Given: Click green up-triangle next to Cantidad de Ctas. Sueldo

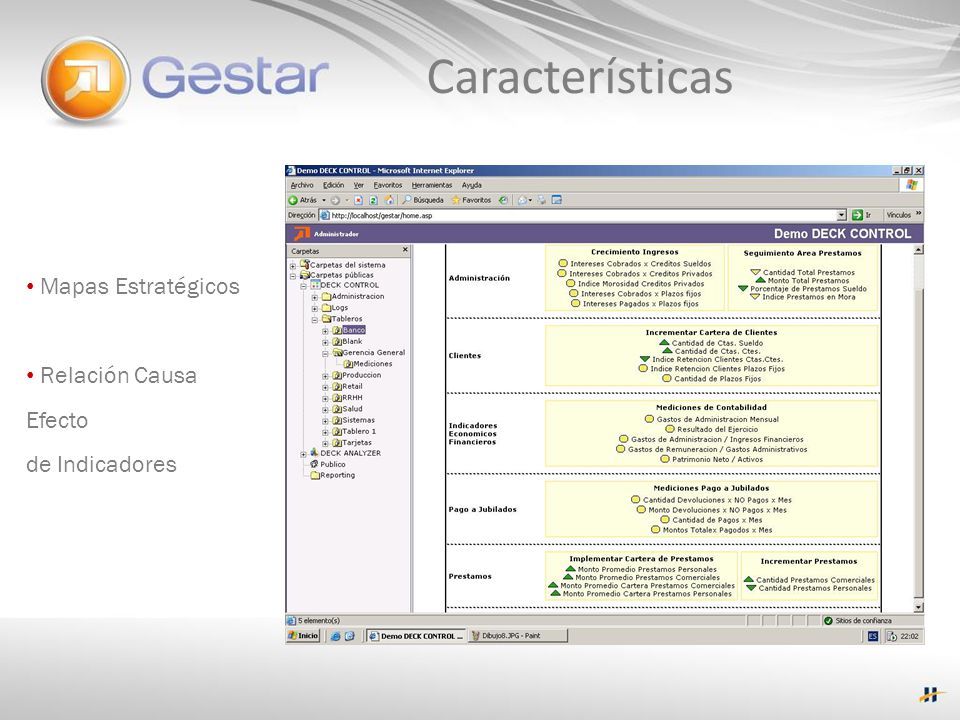Looking at the screenshot, I should (664, 343).
